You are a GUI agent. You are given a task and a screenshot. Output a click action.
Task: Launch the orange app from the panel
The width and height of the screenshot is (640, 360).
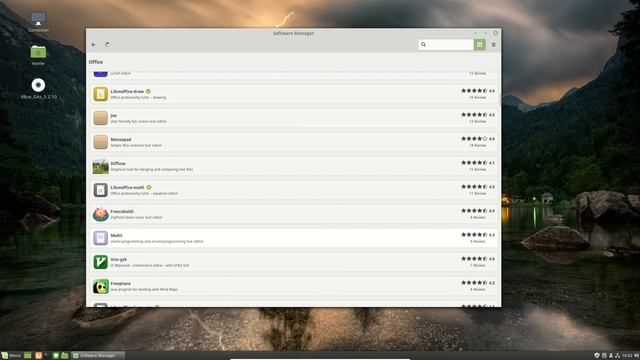pyautogui.click(x=38, y=356)
